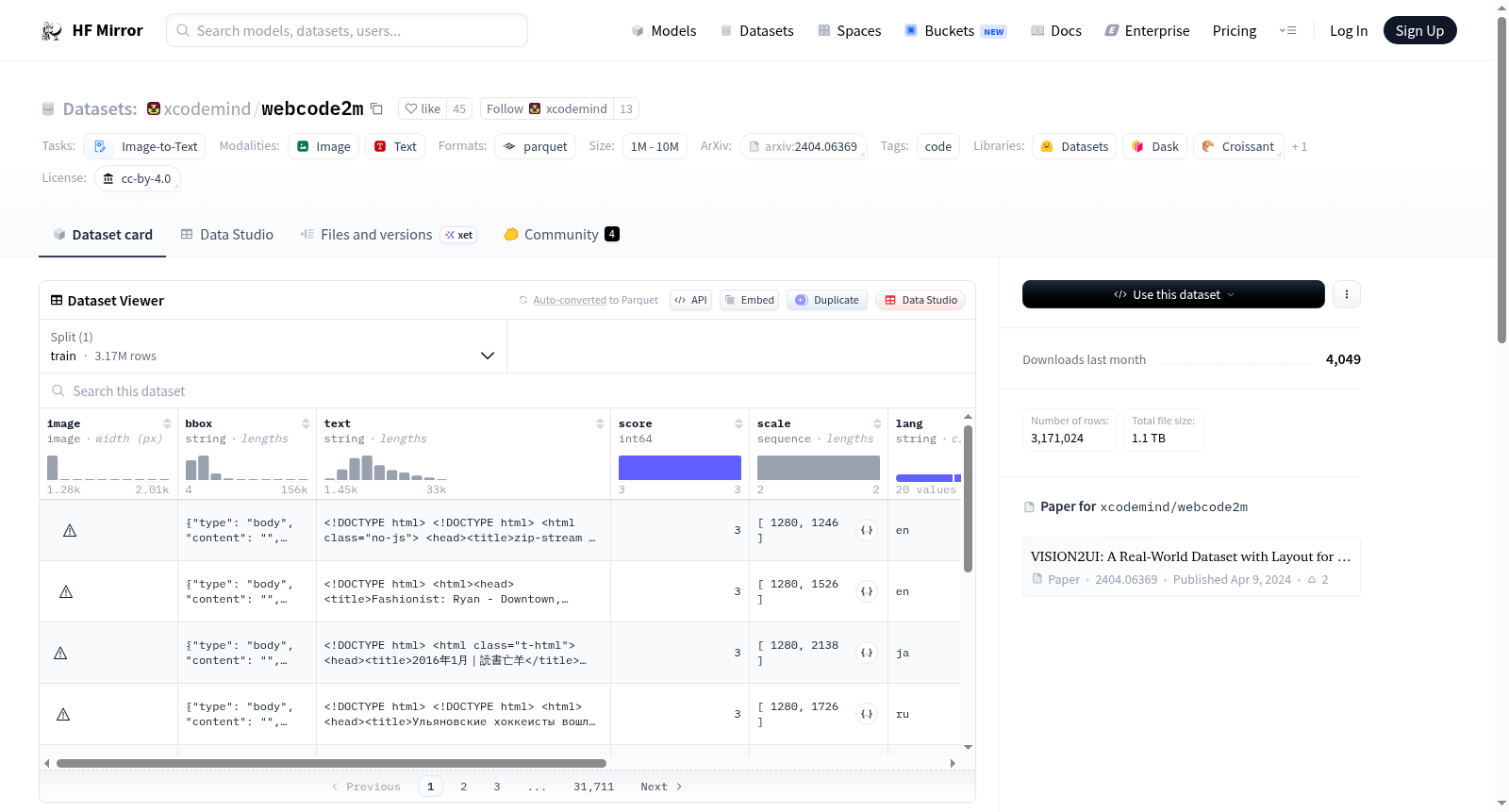Sort by the text column sort icon

coord(600,423)
